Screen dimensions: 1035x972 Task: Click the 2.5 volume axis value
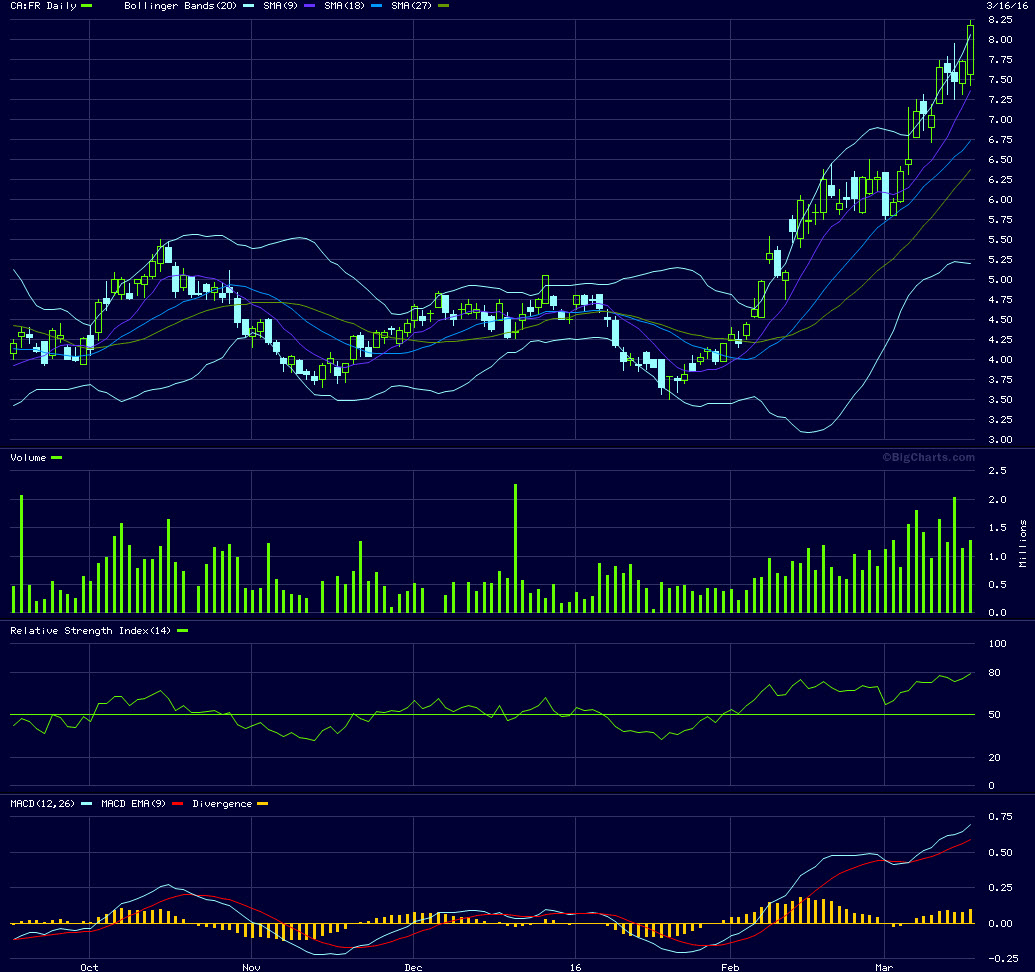[x=997, y=470]
